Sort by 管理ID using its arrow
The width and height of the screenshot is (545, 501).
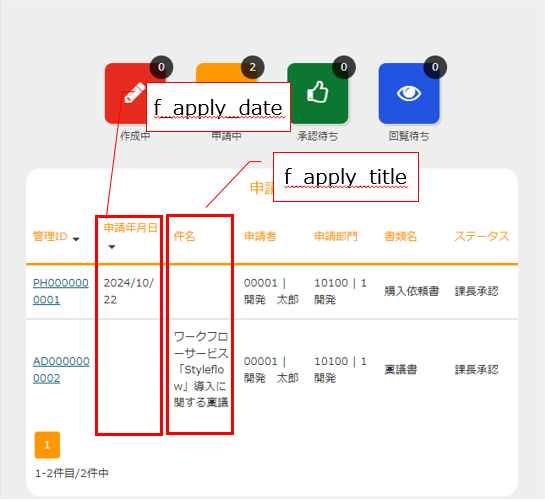76,239
